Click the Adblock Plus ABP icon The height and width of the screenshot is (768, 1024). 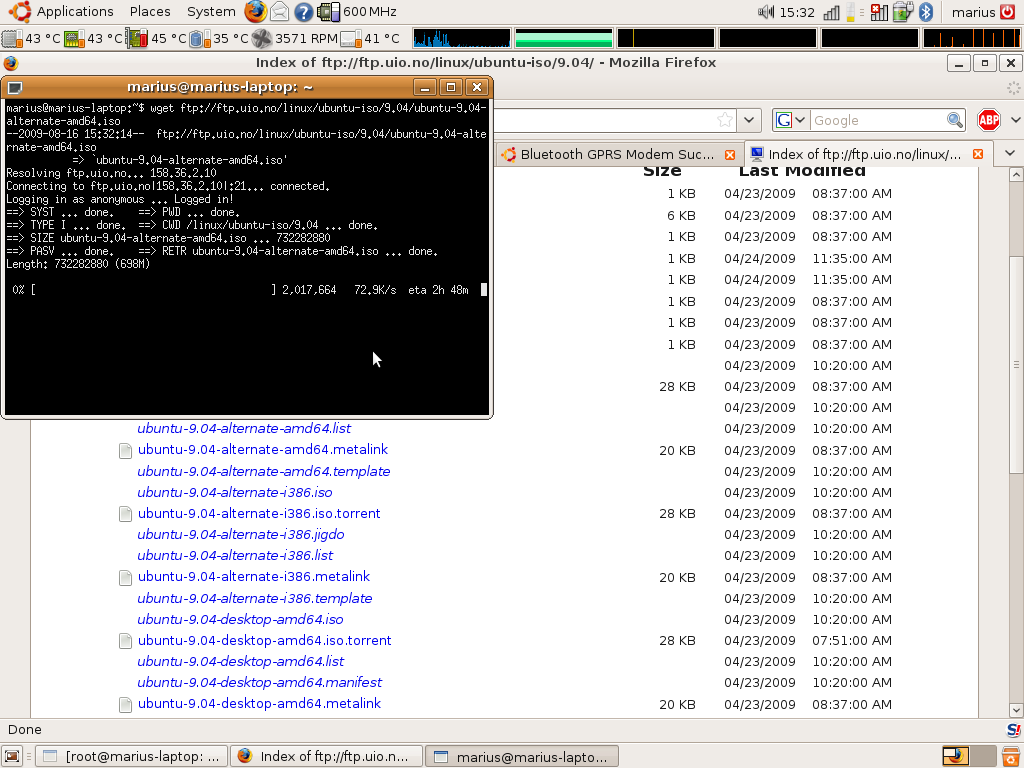click(x=989, y=120)
